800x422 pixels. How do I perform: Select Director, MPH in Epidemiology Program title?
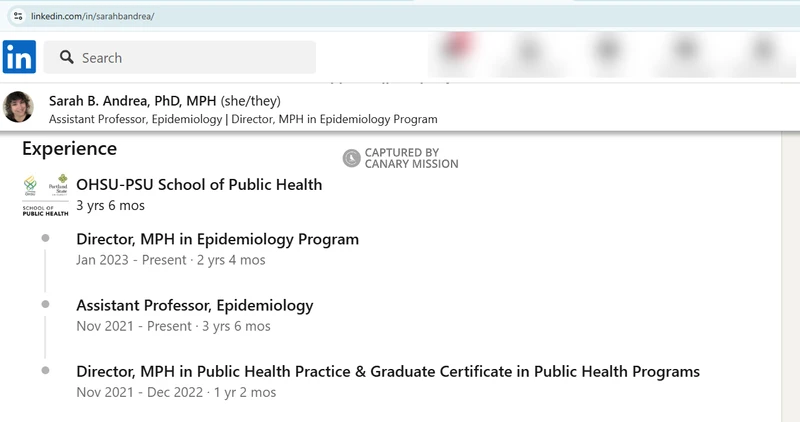coord(217,239)
